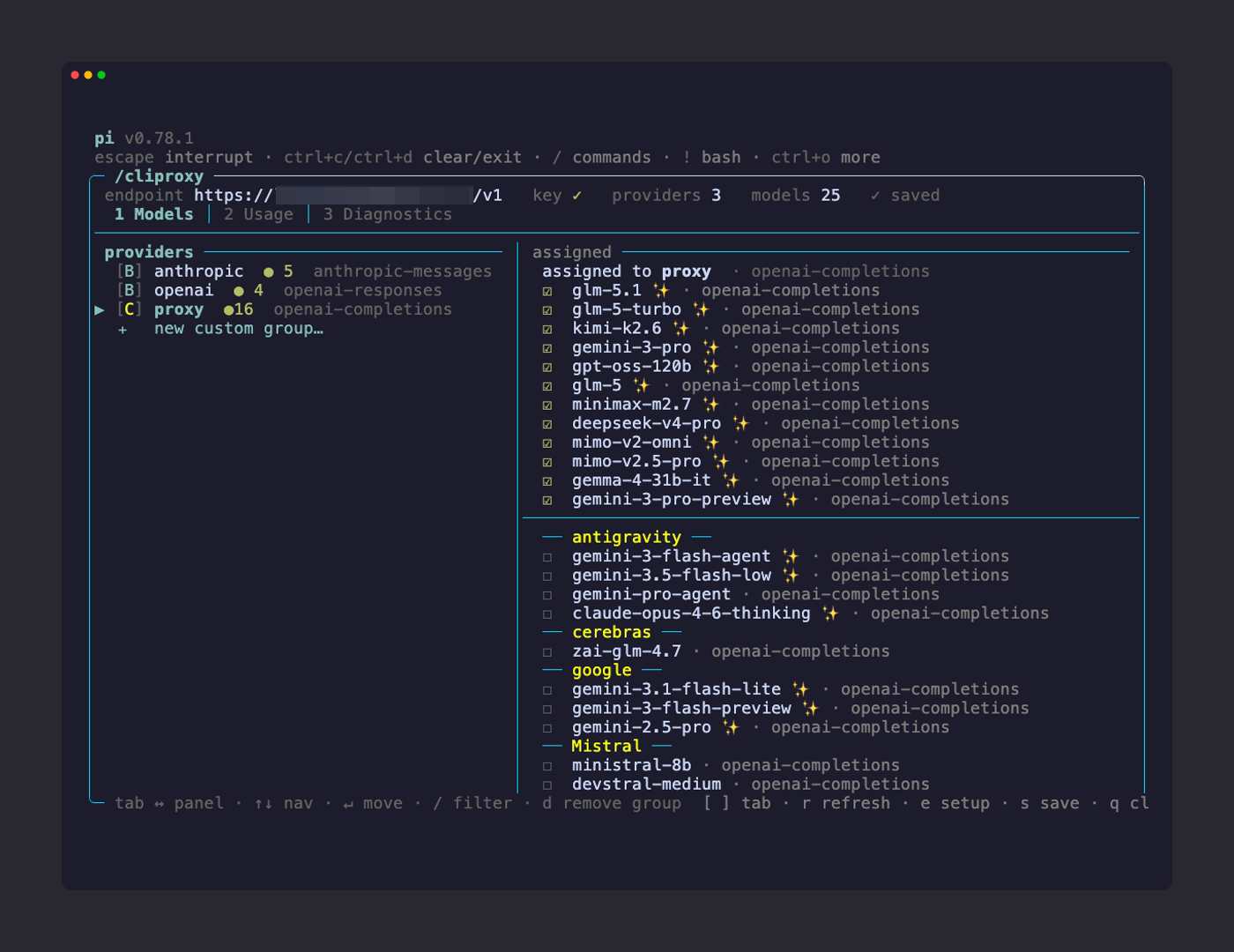Check the devstral-medium checkbox
The image size is (1234, 952).
point(547,785)
